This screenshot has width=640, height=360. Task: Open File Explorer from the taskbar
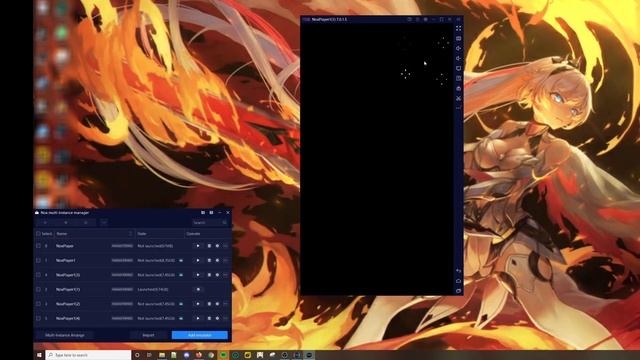pyautogui.click(x=162, y=355)
